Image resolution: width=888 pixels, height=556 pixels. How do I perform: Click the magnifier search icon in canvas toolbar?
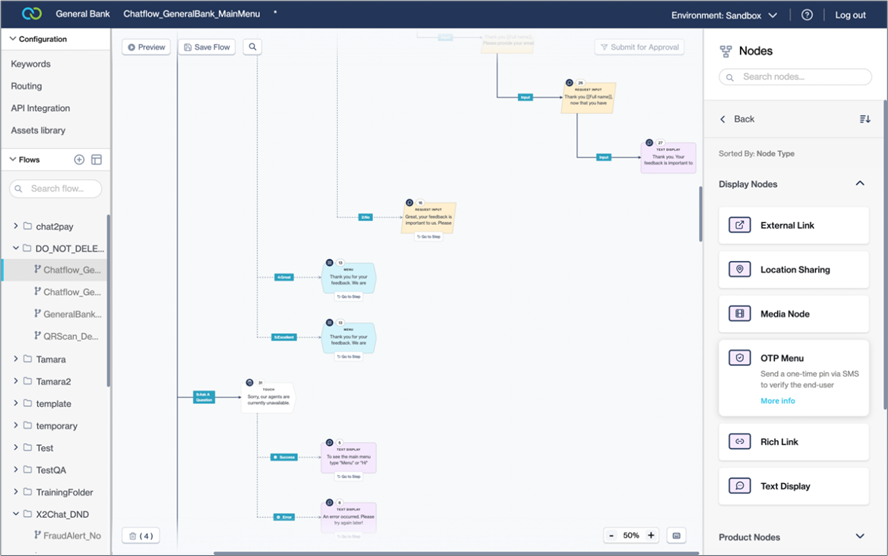pyautogui.click(x=252, y=47)
